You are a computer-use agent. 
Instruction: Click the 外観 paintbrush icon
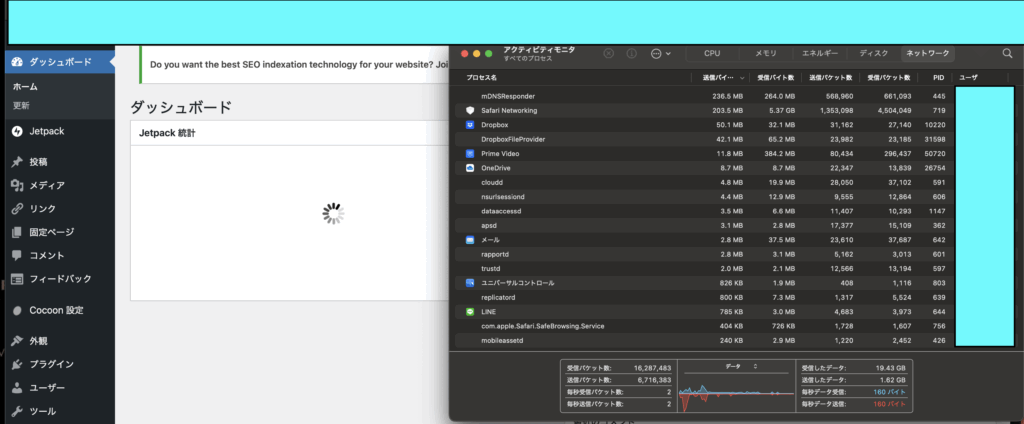pyautogui.click(x=17, y=341)
